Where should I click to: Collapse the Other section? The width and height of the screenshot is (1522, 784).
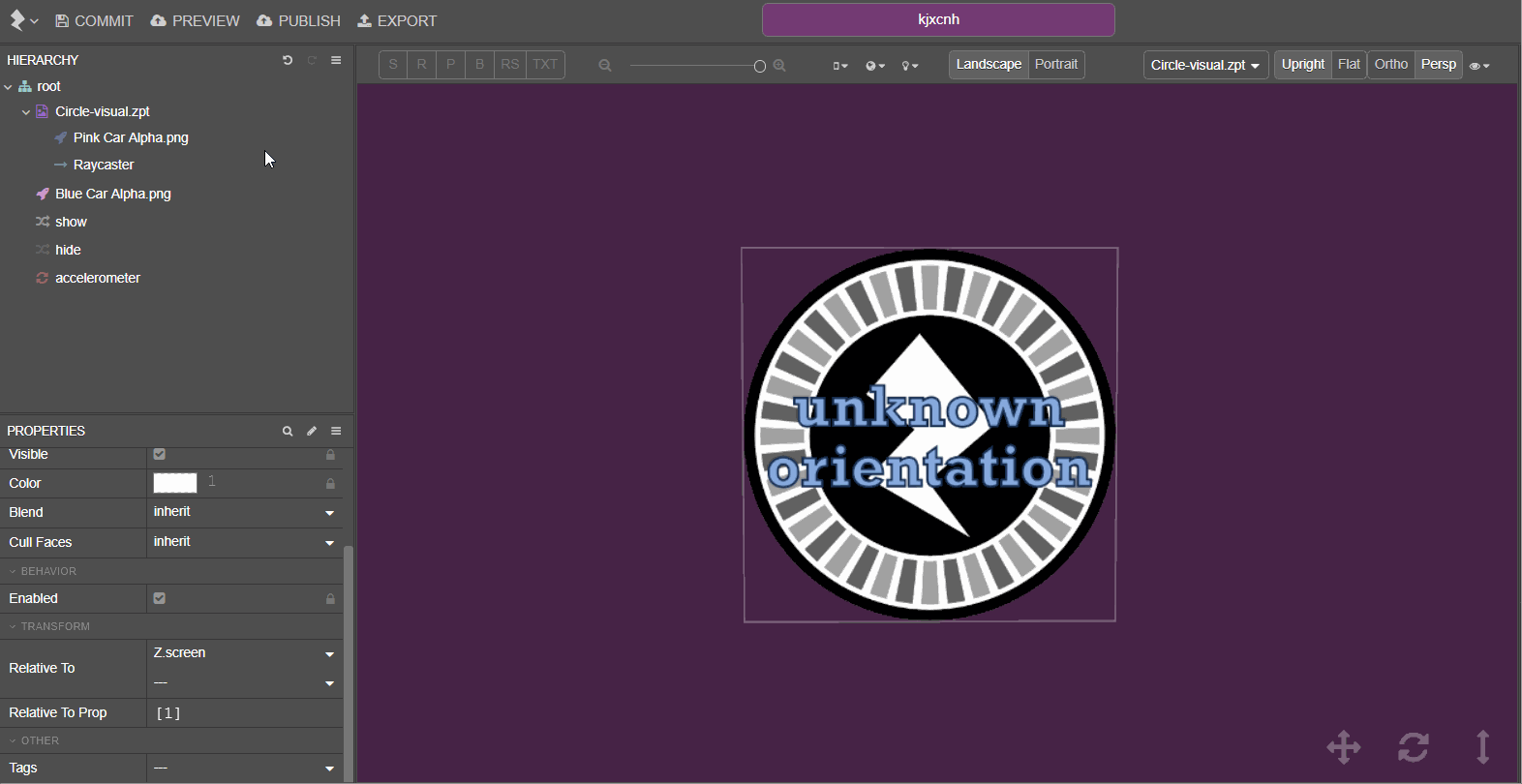(34, 740)
